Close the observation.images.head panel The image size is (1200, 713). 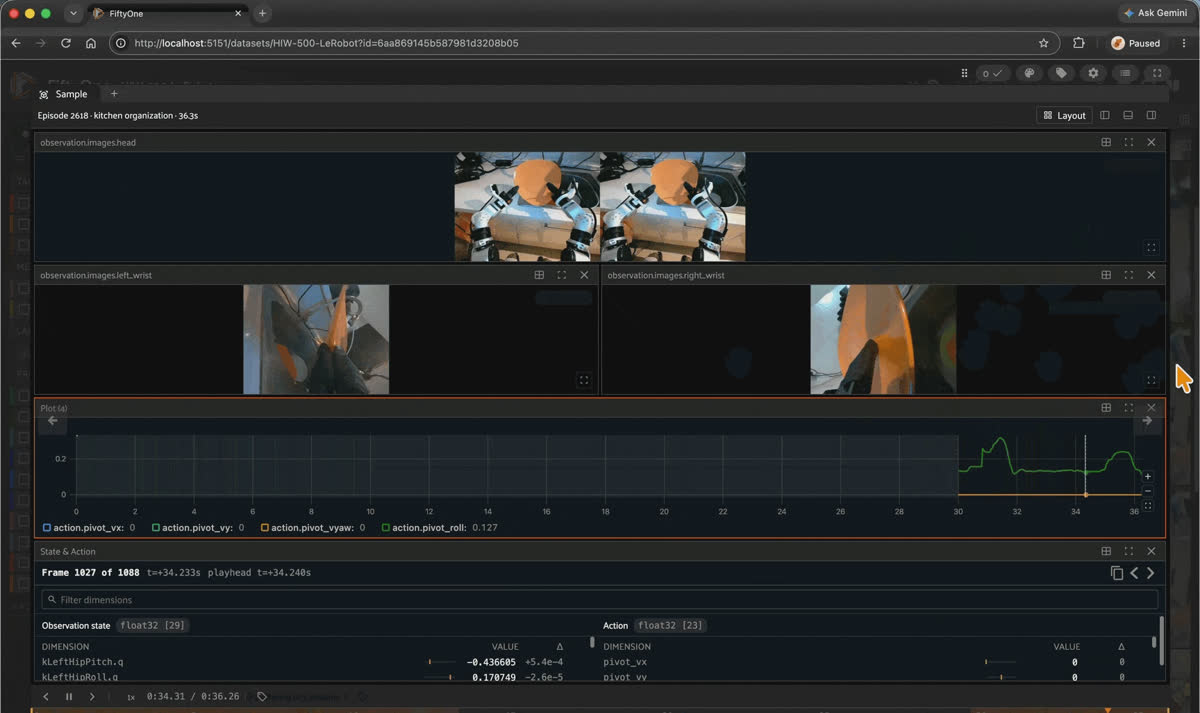1151,142
